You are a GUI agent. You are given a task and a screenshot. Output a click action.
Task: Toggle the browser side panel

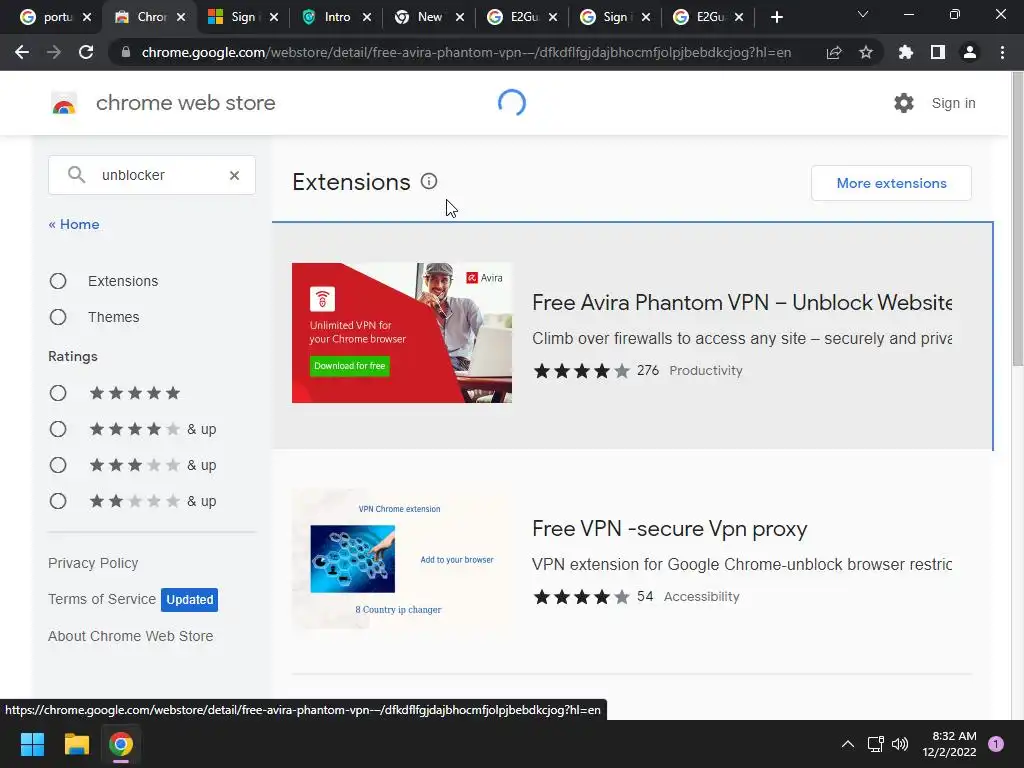(938, 52)
